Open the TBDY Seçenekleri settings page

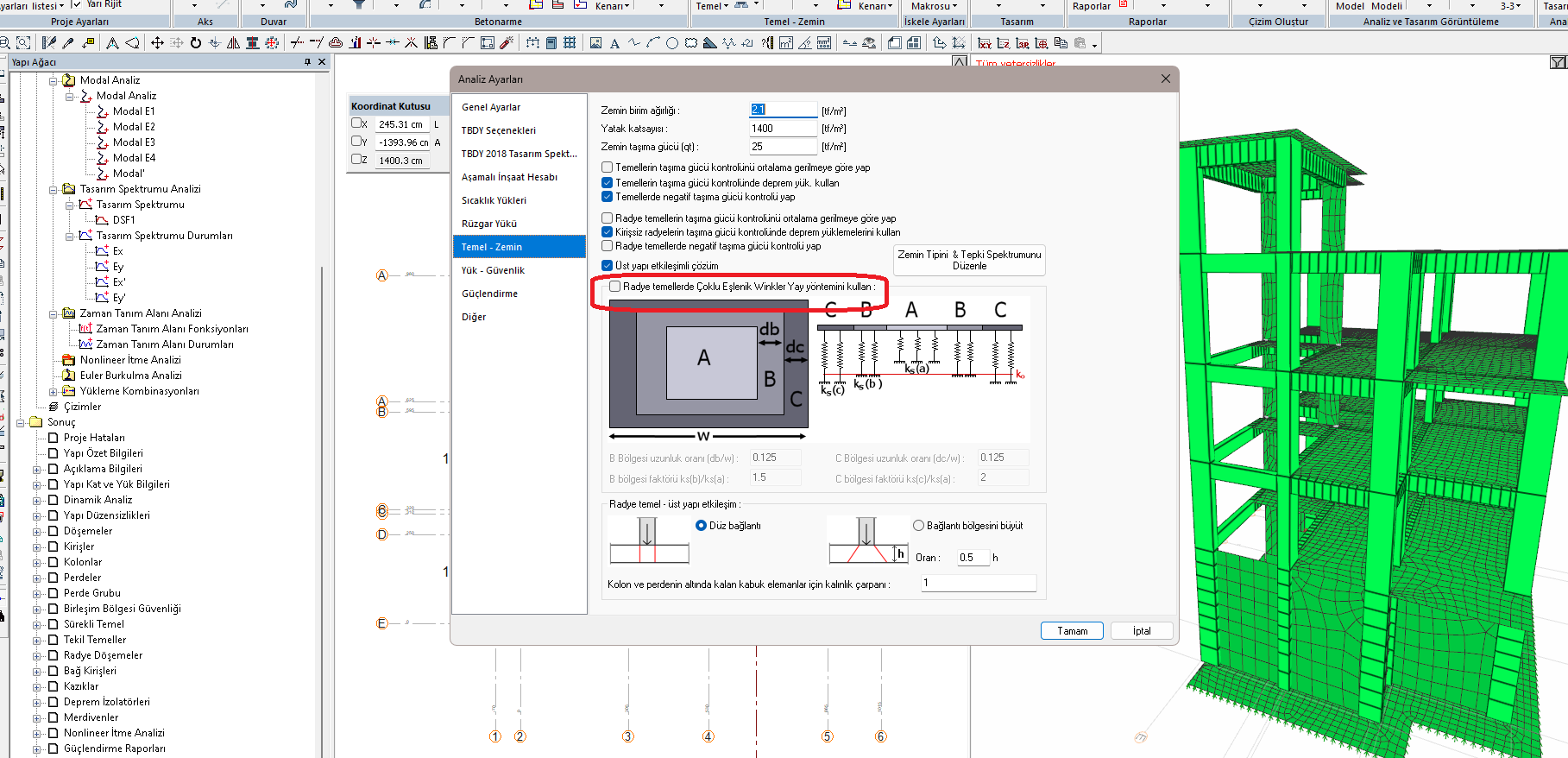pyautogui.click(x=499, y=130)
